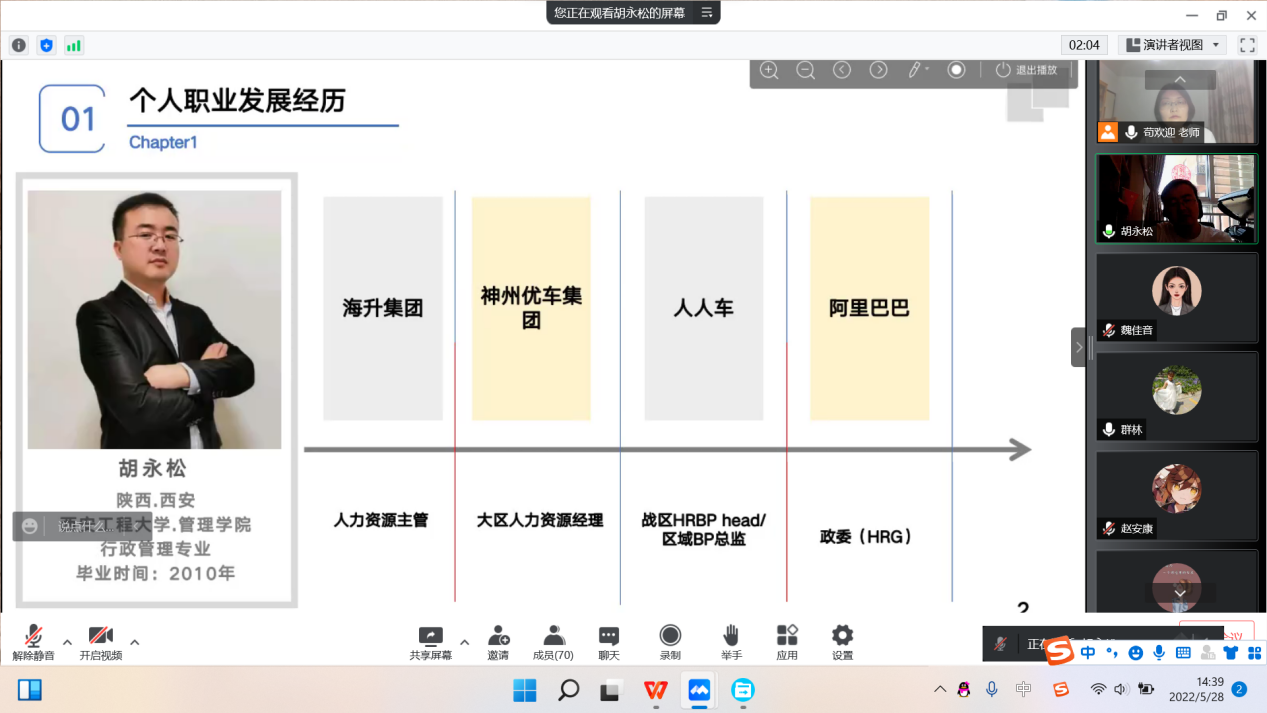Viewport: 1267px width, 713px height.
Task: Select 魏佳音 participant thumbnail
Action: pos(1176,297)
